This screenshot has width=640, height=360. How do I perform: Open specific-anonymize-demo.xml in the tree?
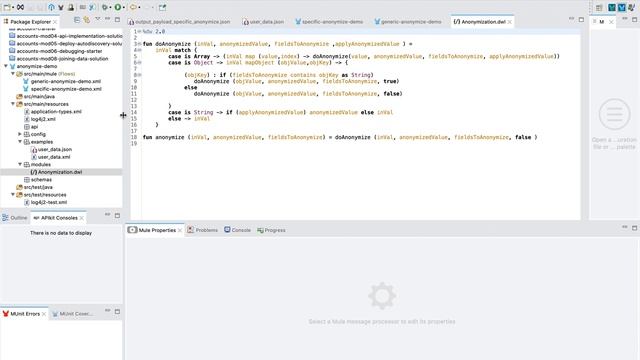pos(66,89)
